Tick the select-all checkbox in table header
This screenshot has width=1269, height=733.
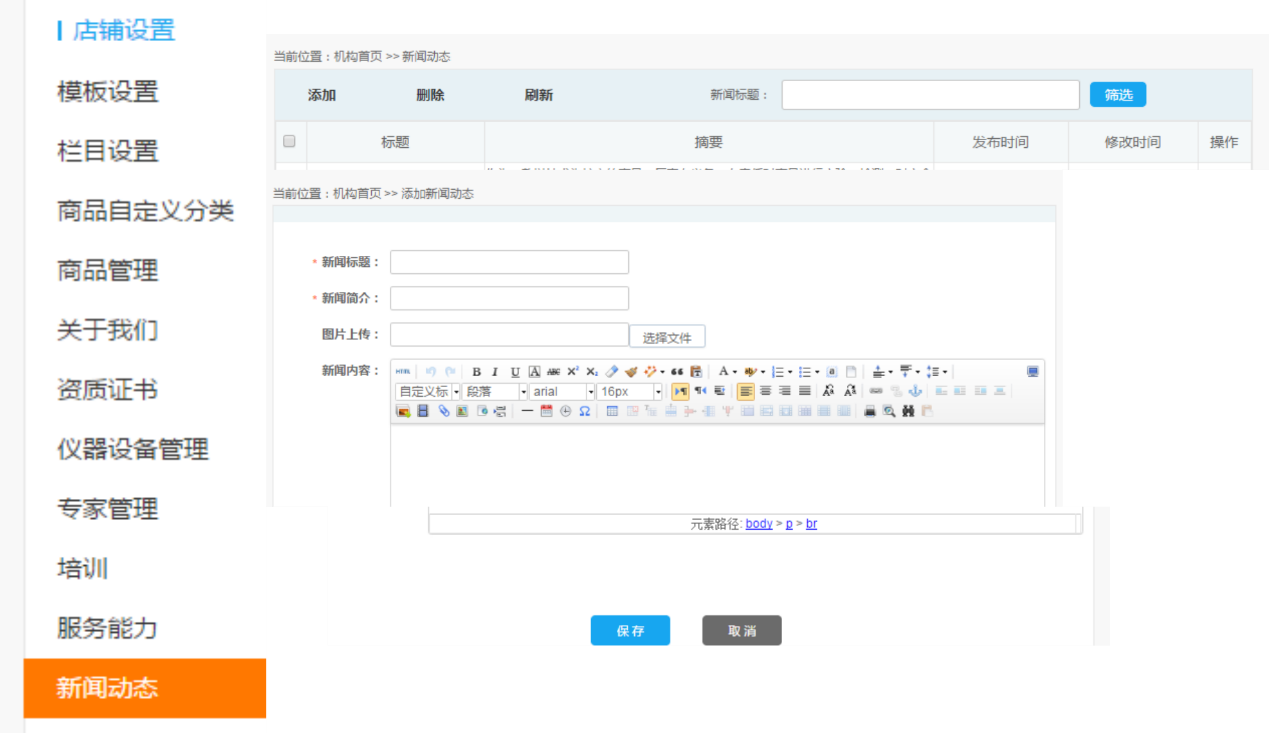pyautogui.click(x=290, y=141)
